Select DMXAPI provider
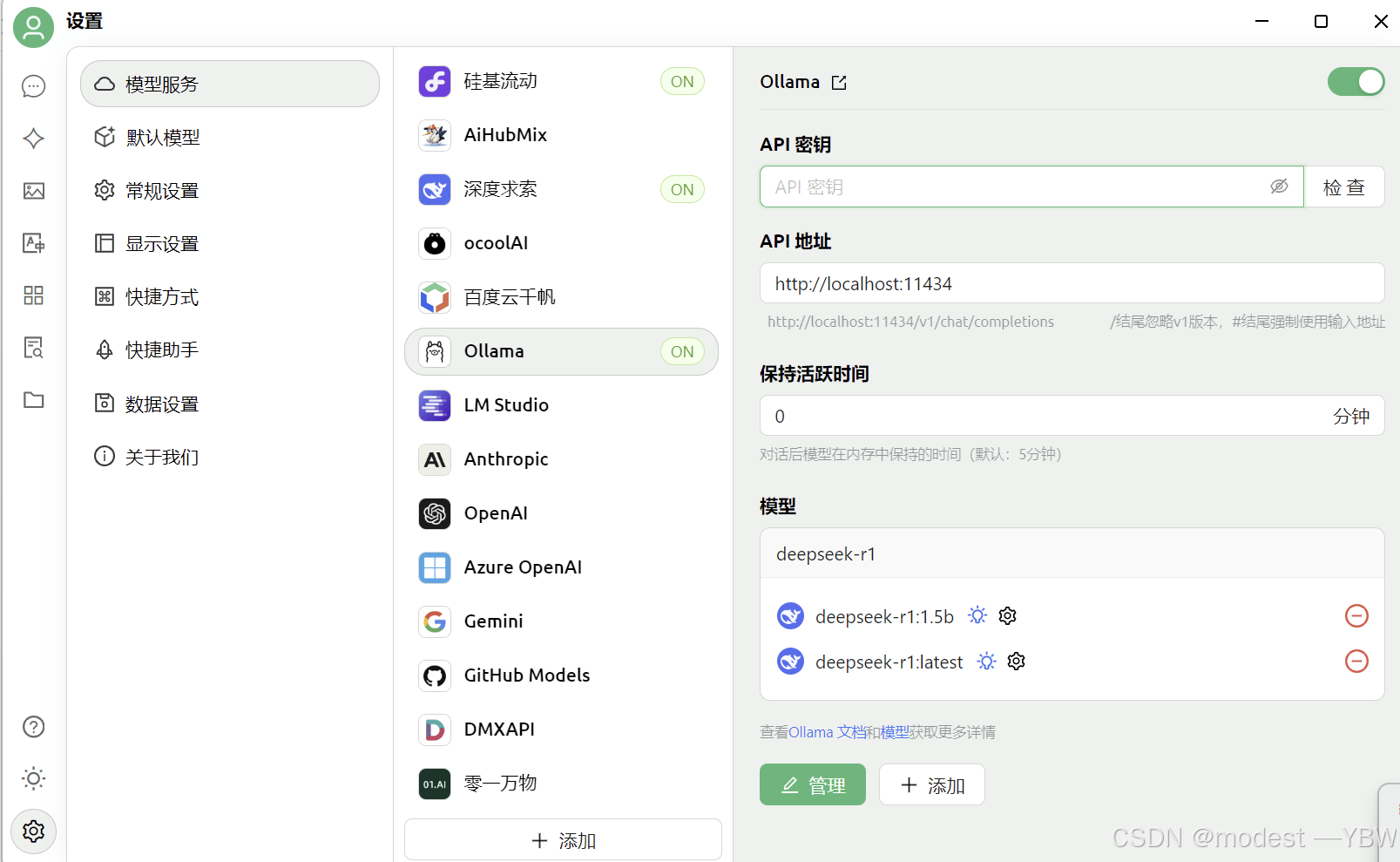Image resolution: width=1400 pixels, height=862 pixels. click(x=561, y=730)
